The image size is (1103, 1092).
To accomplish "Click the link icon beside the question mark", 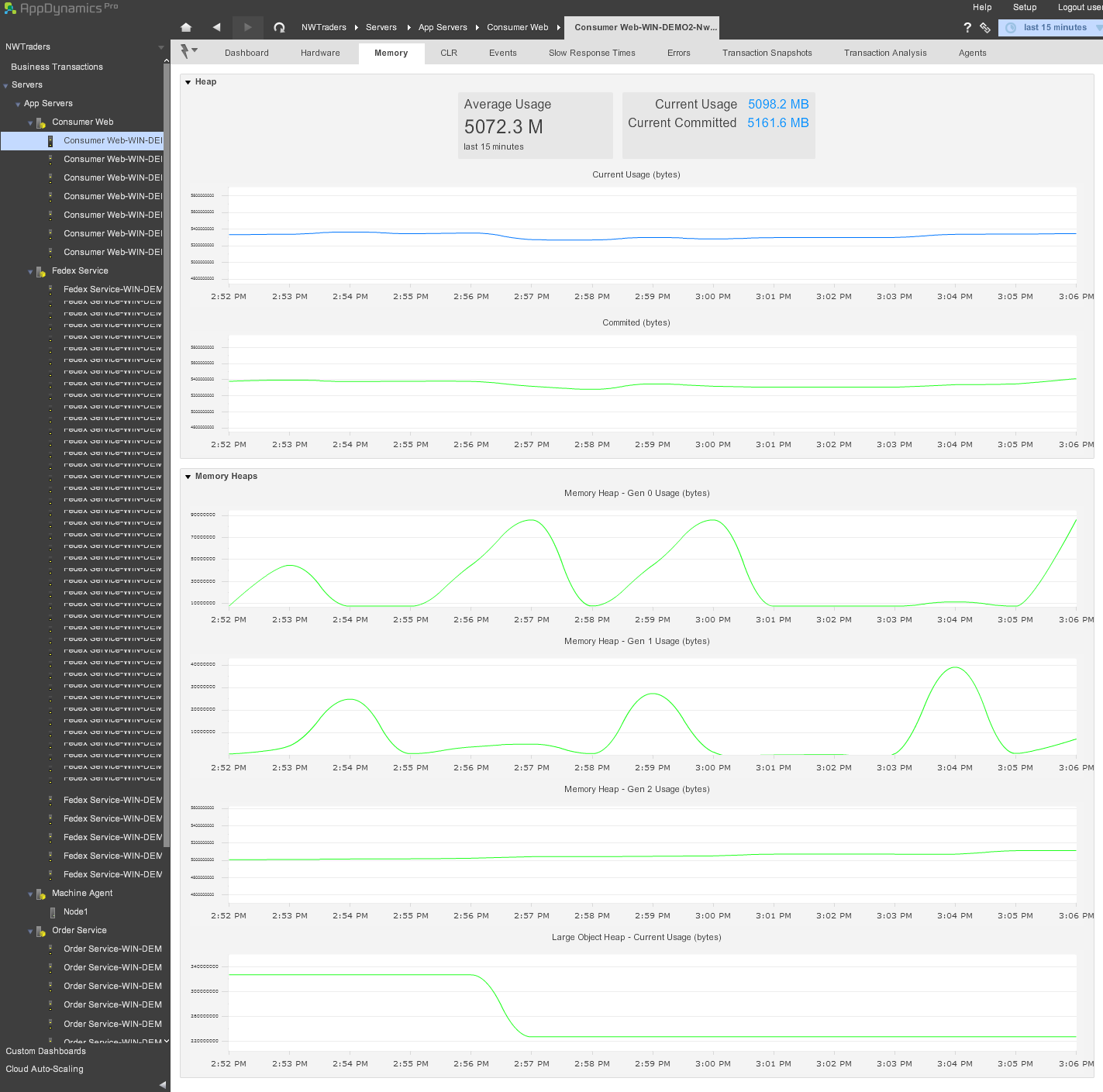I will click(x=985, y=27).
